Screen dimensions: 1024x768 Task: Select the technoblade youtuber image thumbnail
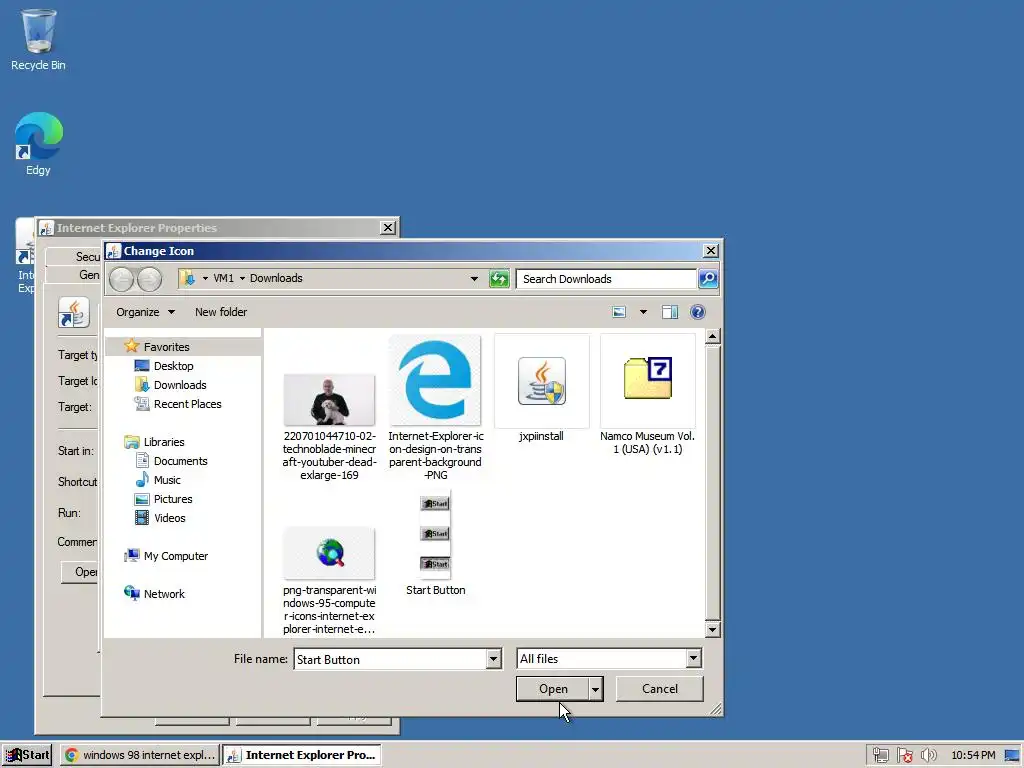[x=329, y=428]
